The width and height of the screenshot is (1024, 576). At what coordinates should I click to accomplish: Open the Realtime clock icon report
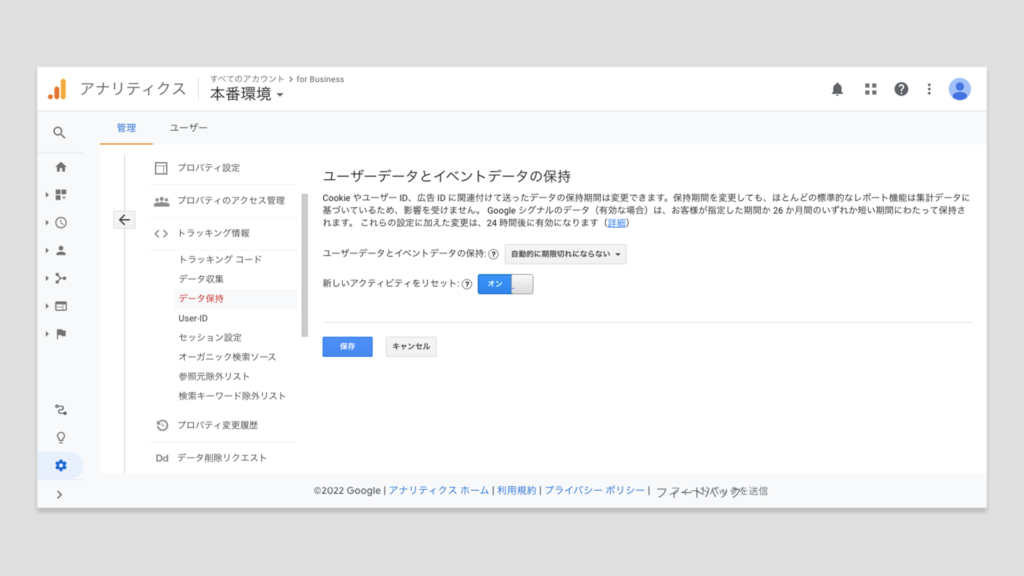(61, 223)
